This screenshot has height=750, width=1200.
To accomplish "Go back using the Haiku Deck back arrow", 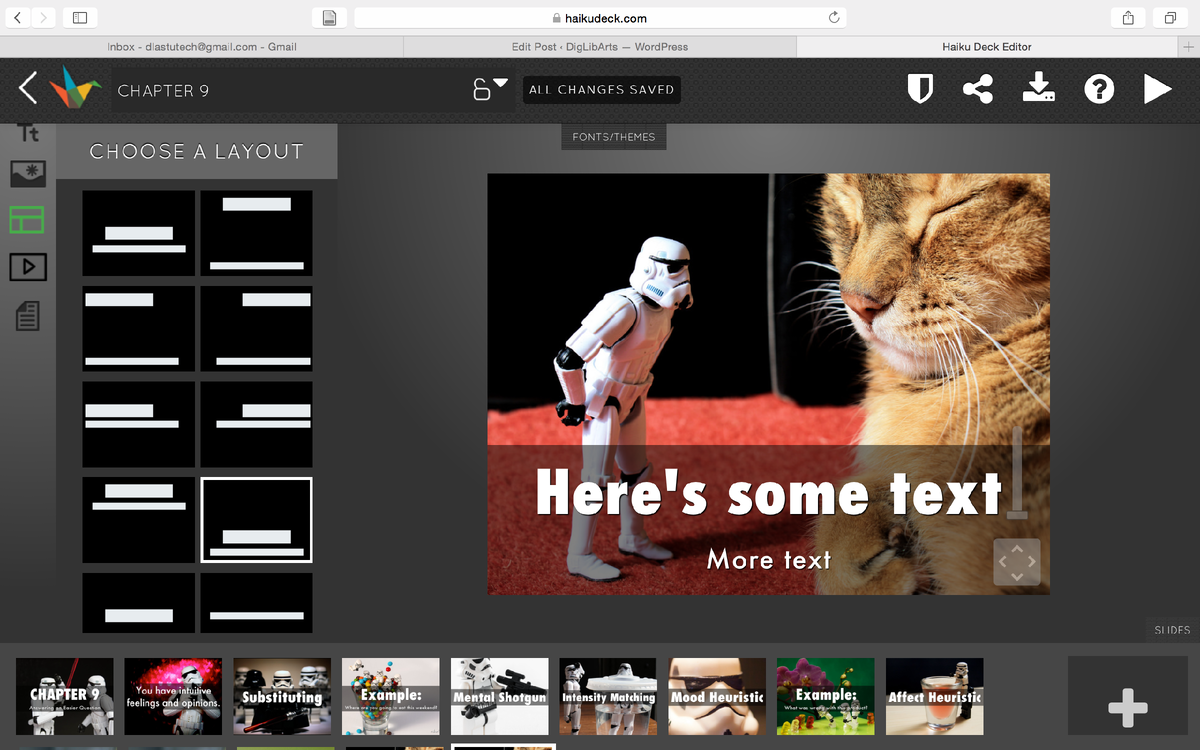I will pyautogui.click(x=28, y=89).
